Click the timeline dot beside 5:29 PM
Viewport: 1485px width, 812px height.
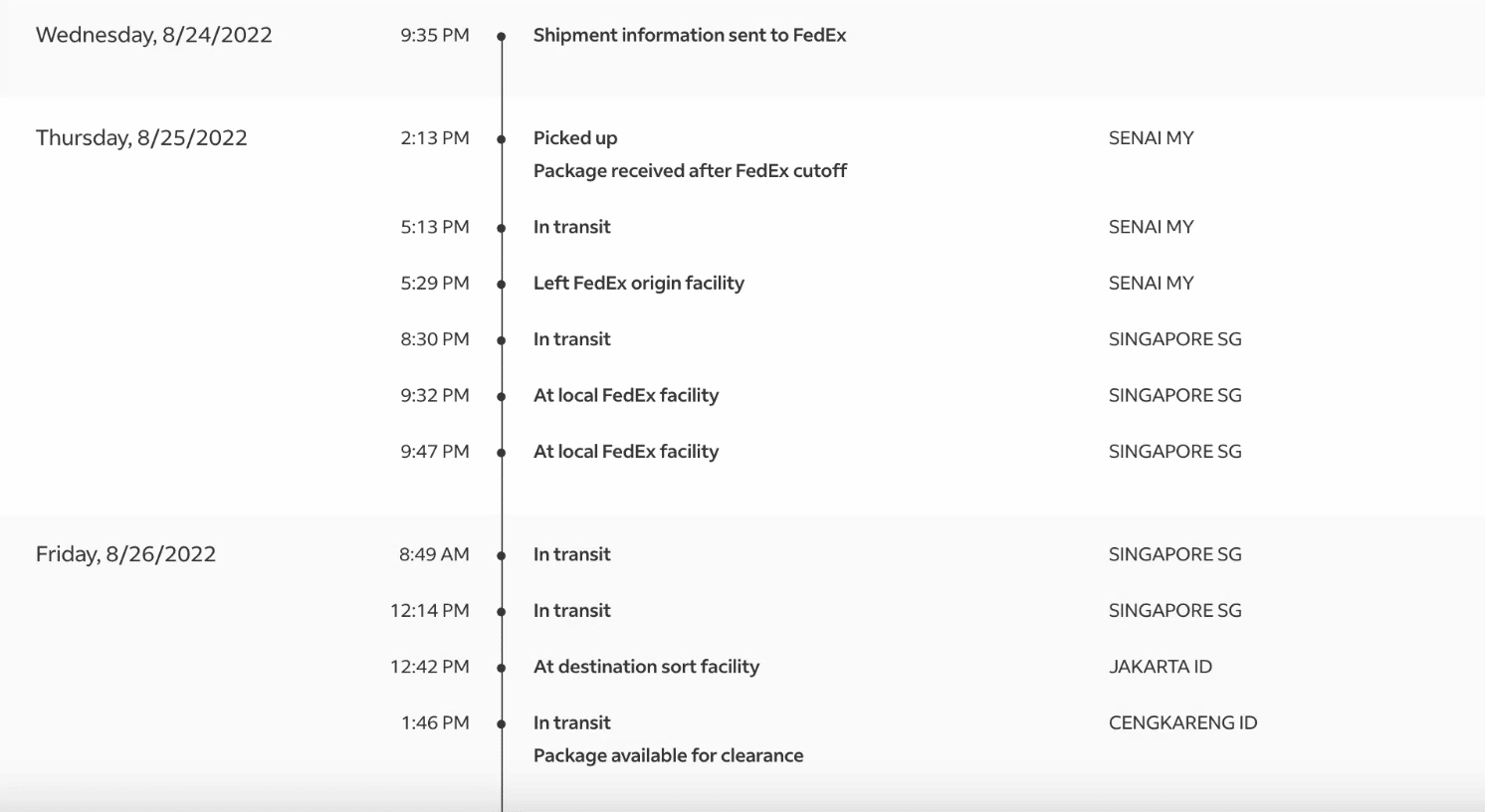click(502, 285)
